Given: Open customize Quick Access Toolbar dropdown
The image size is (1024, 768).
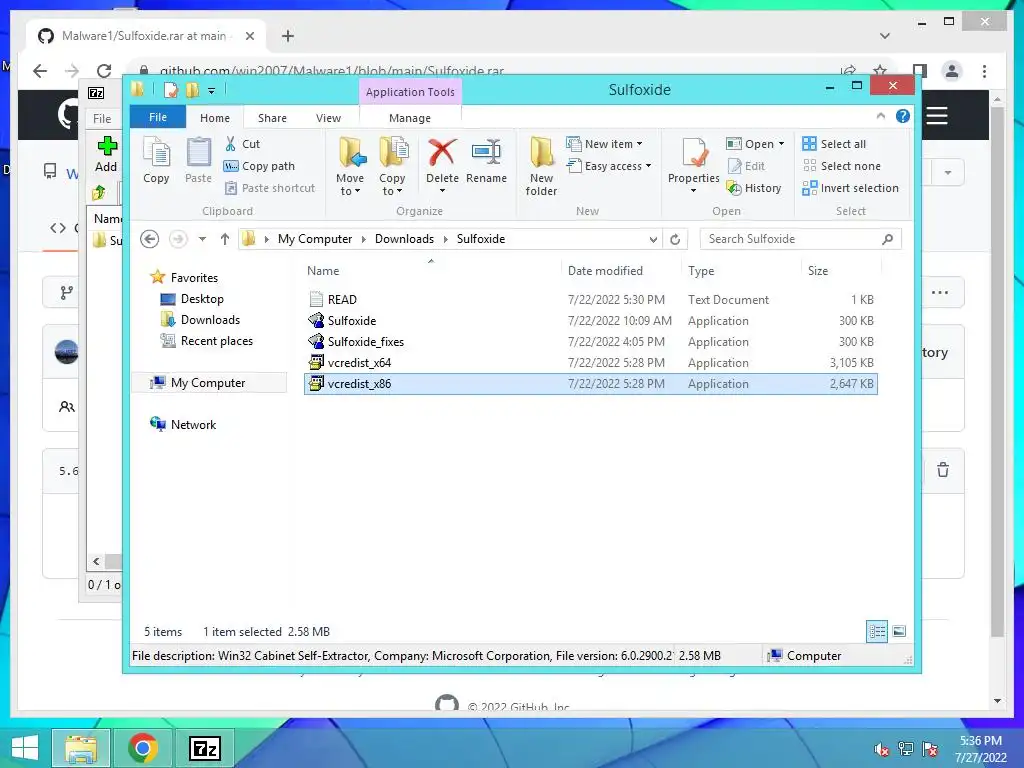Looking at the screenshot, I should [212, 91].
